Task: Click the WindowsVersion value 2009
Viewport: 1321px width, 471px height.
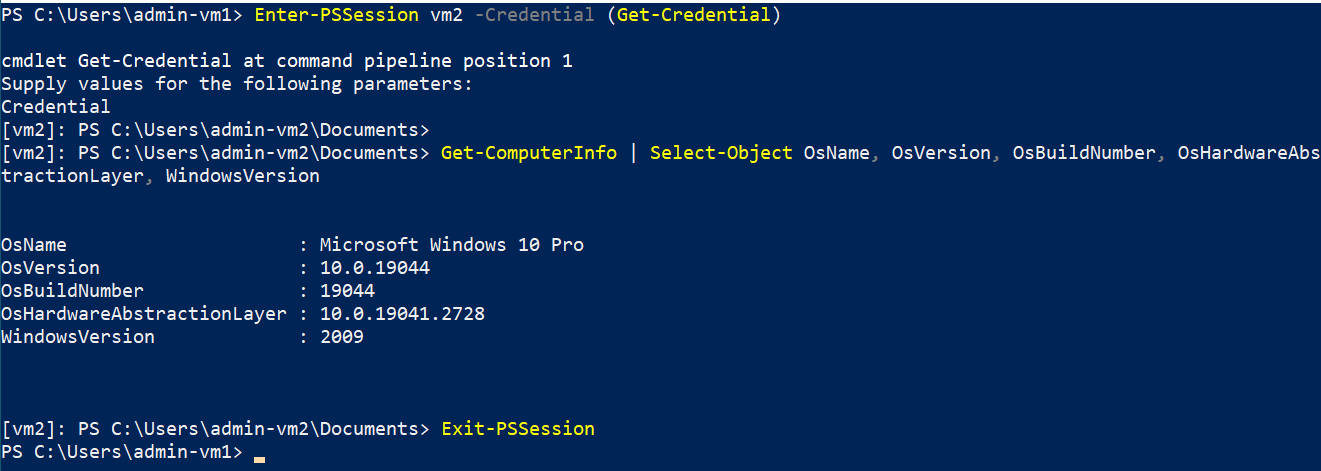Action: pos(342,337)
